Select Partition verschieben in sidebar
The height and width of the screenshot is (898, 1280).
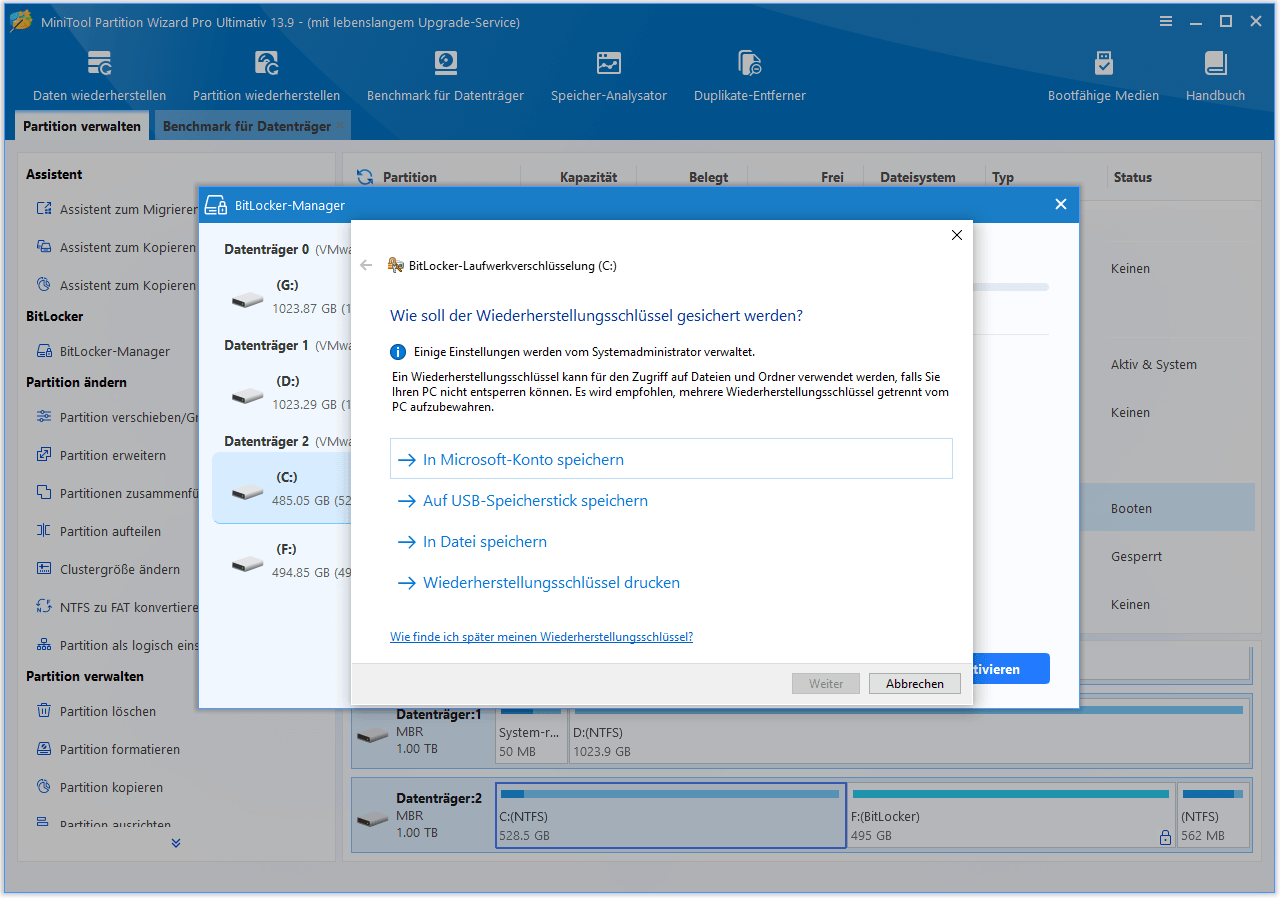point(116,417)
